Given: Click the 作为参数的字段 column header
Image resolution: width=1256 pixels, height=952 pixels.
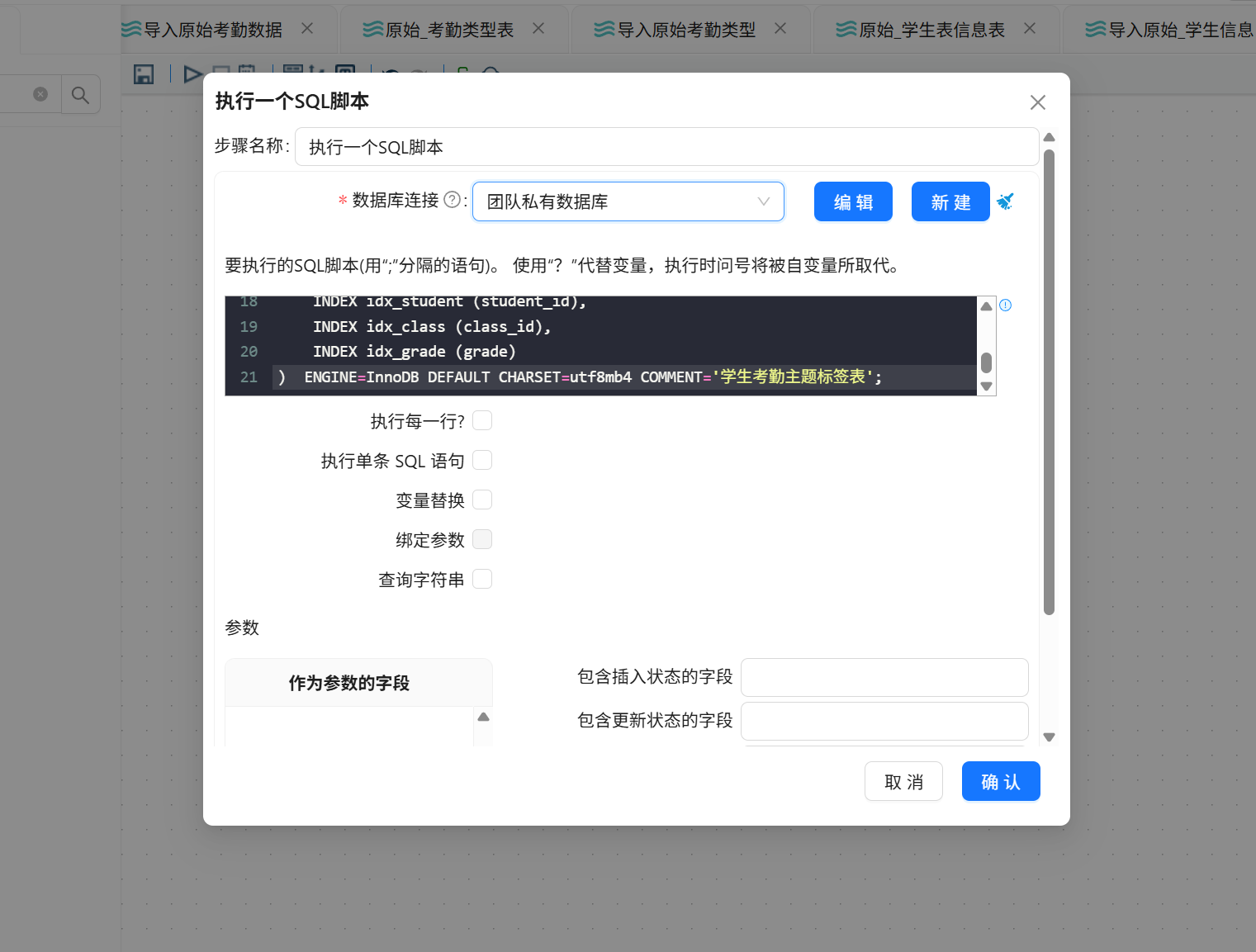Looking at the screenshot, I should pyautogui.click(x=349, y=683).
